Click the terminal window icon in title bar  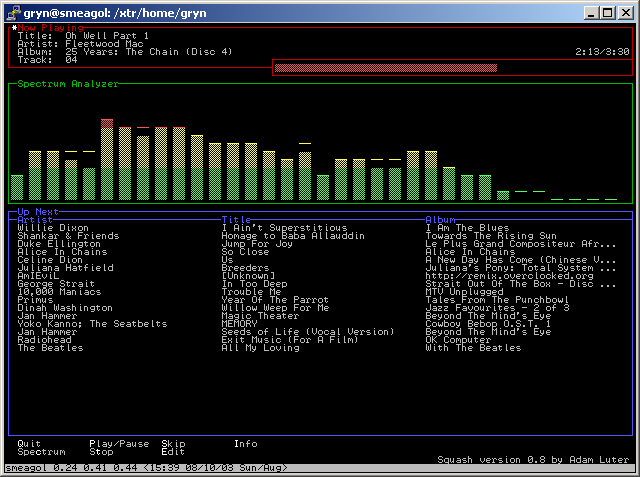[x=11, y=11]
